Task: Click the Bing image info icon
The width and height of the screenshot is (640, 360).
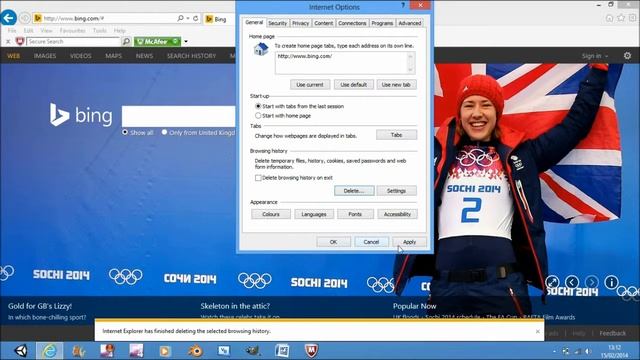Action: (x=611, y=282)
